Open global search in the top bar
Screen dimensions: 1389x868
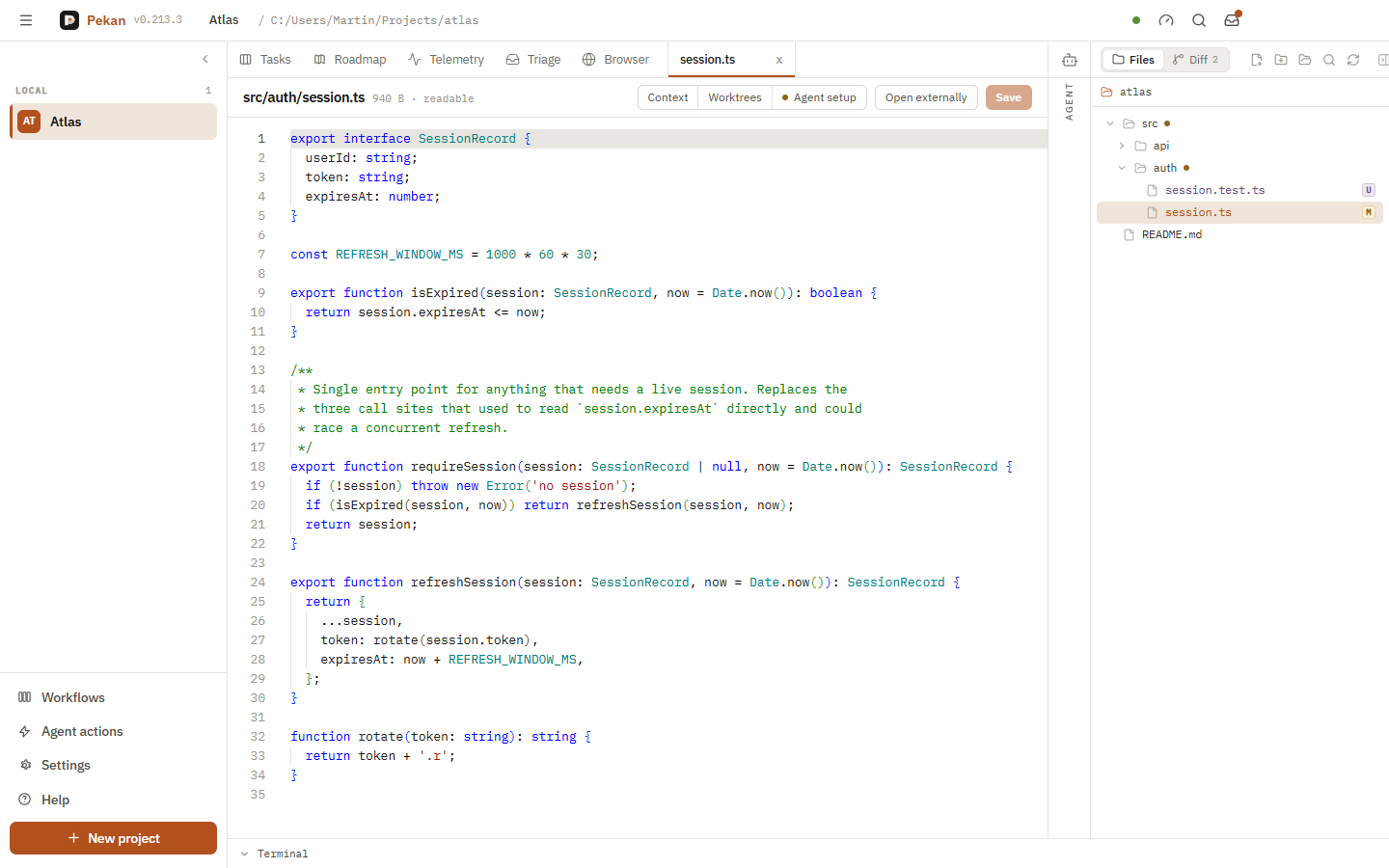tap(1199, 20)
